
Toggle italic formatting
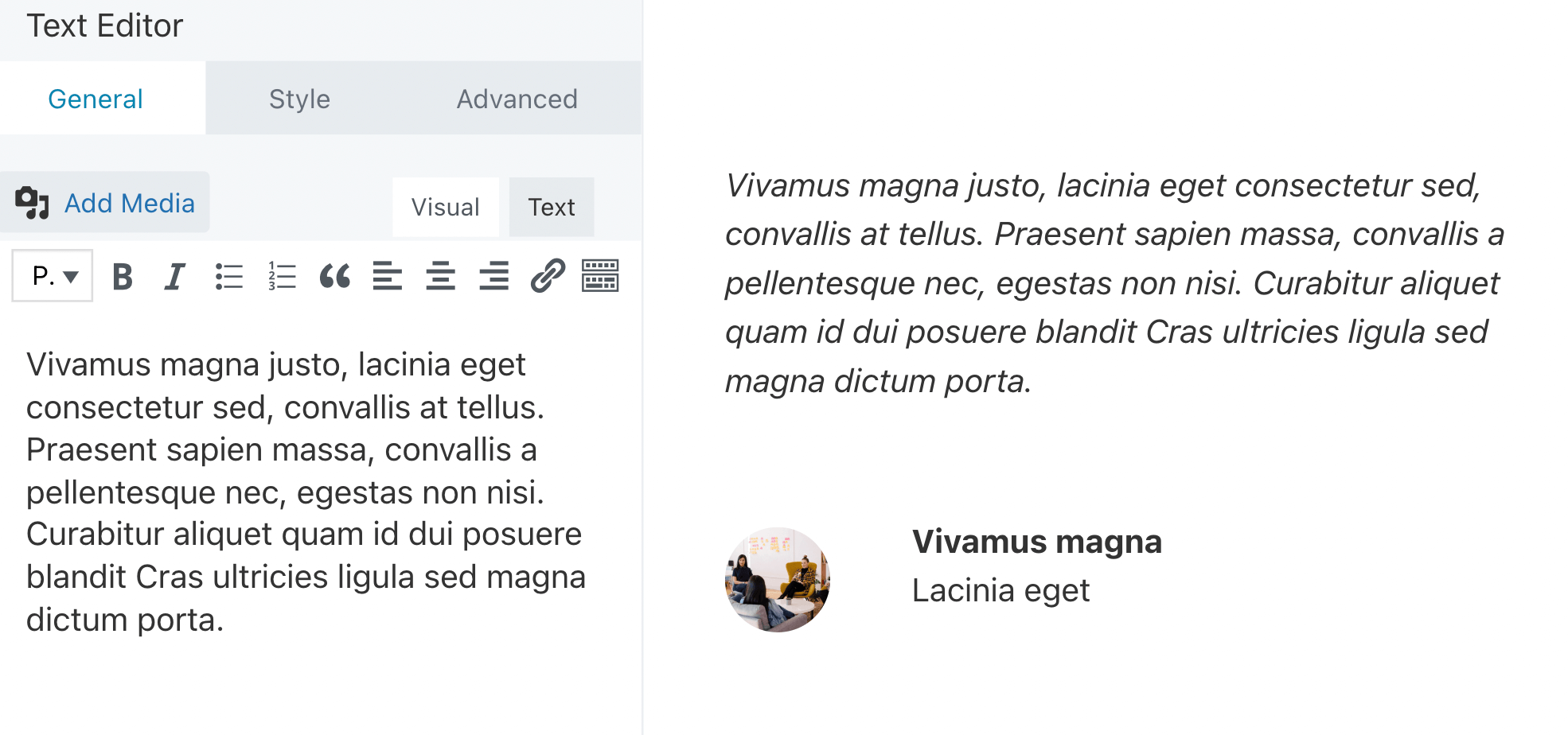click(174, 277)
